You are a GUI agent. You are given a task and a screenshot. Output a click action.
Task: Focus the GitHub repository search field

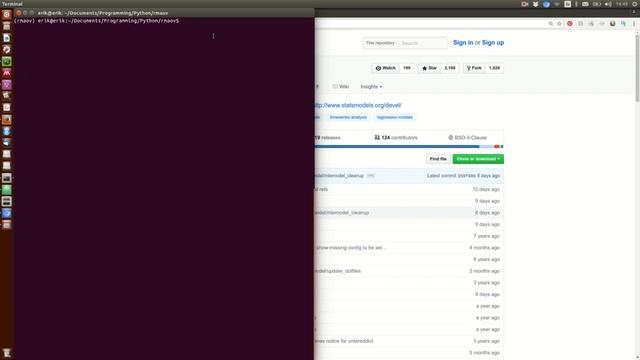coord(422,43)
